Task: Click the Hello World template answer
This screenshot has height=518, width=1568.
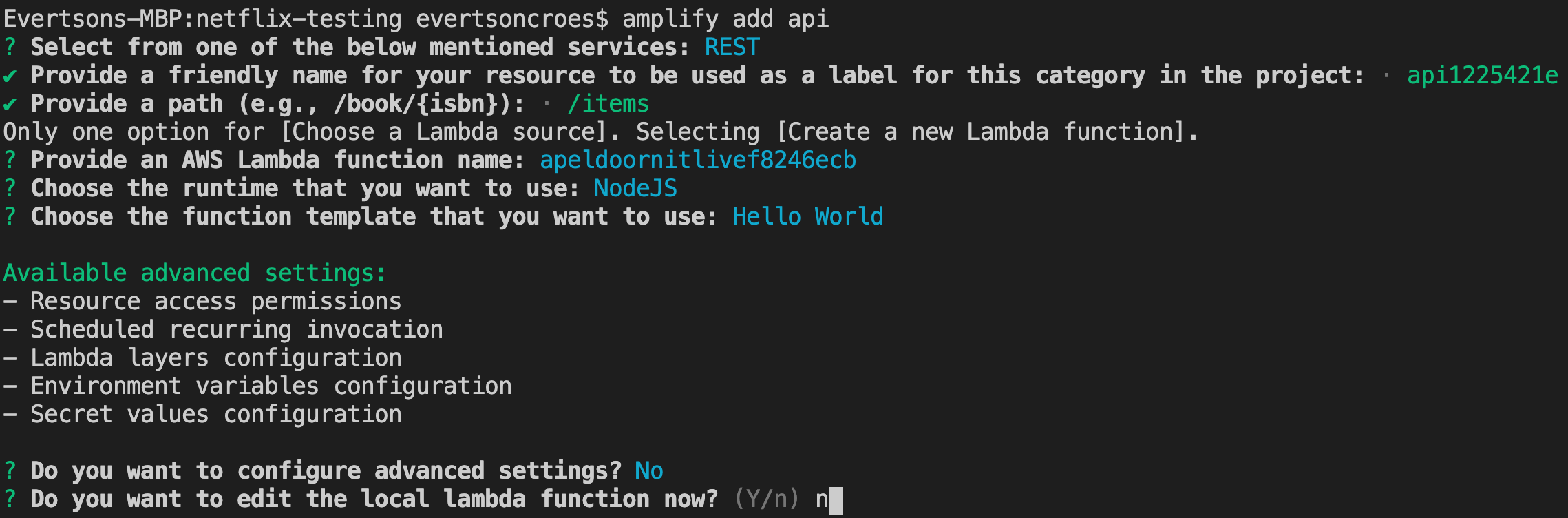Action: pos(807,217)
